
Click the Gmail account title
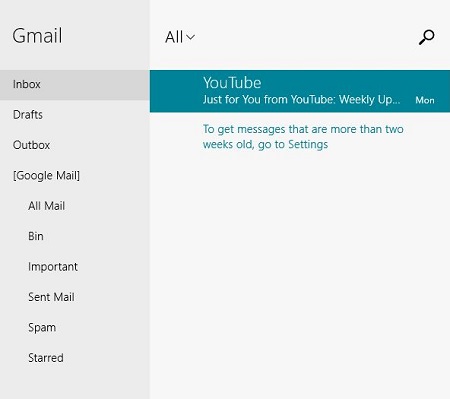click(x=37, y=36)
